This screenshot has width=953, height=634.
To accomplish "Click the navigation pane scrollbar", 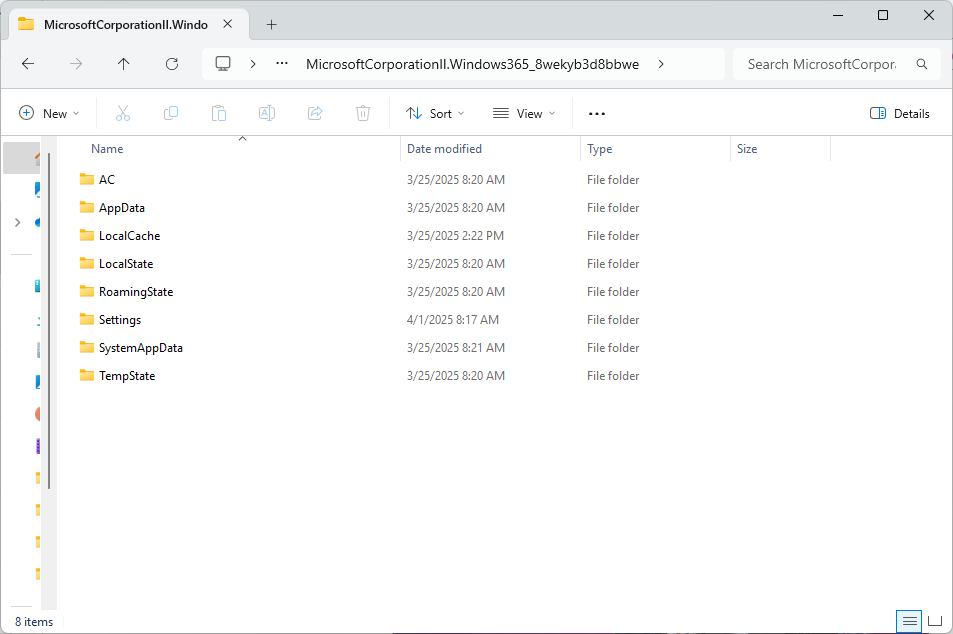I will click(x=49, y=321).
